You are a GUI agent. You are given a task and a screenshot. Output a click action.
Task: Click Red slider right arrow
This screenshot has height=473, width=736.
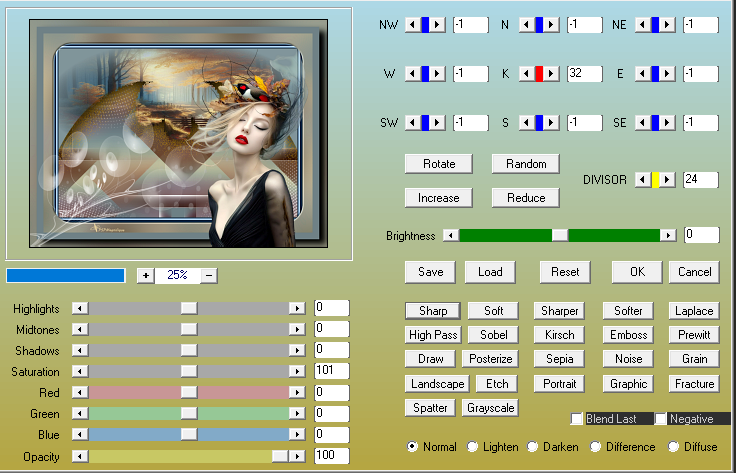pos(297,392)
